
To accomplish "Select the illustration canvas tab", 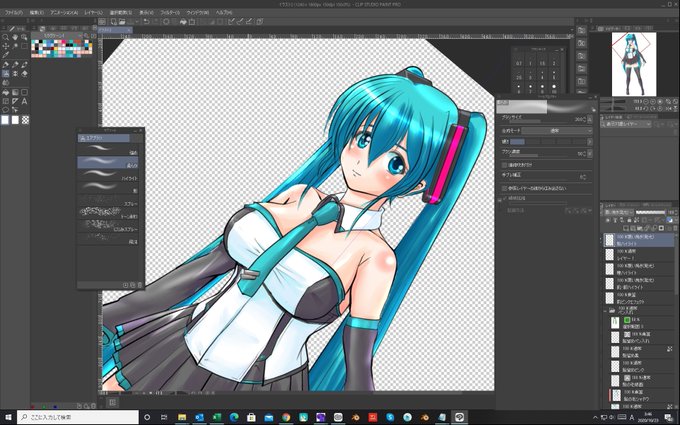I will tap(115, 30).
